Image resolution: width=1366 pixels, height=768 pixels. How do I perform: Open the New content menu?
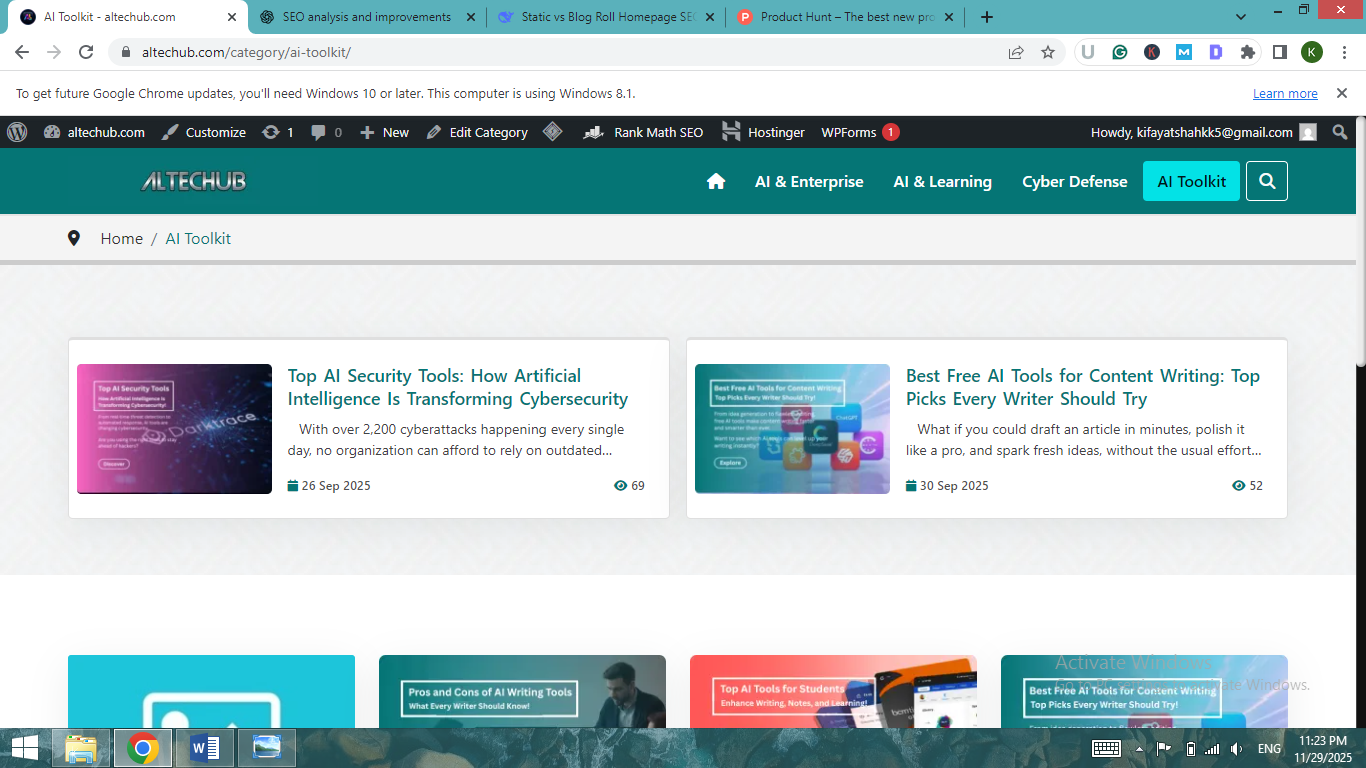tap(385, 132)
